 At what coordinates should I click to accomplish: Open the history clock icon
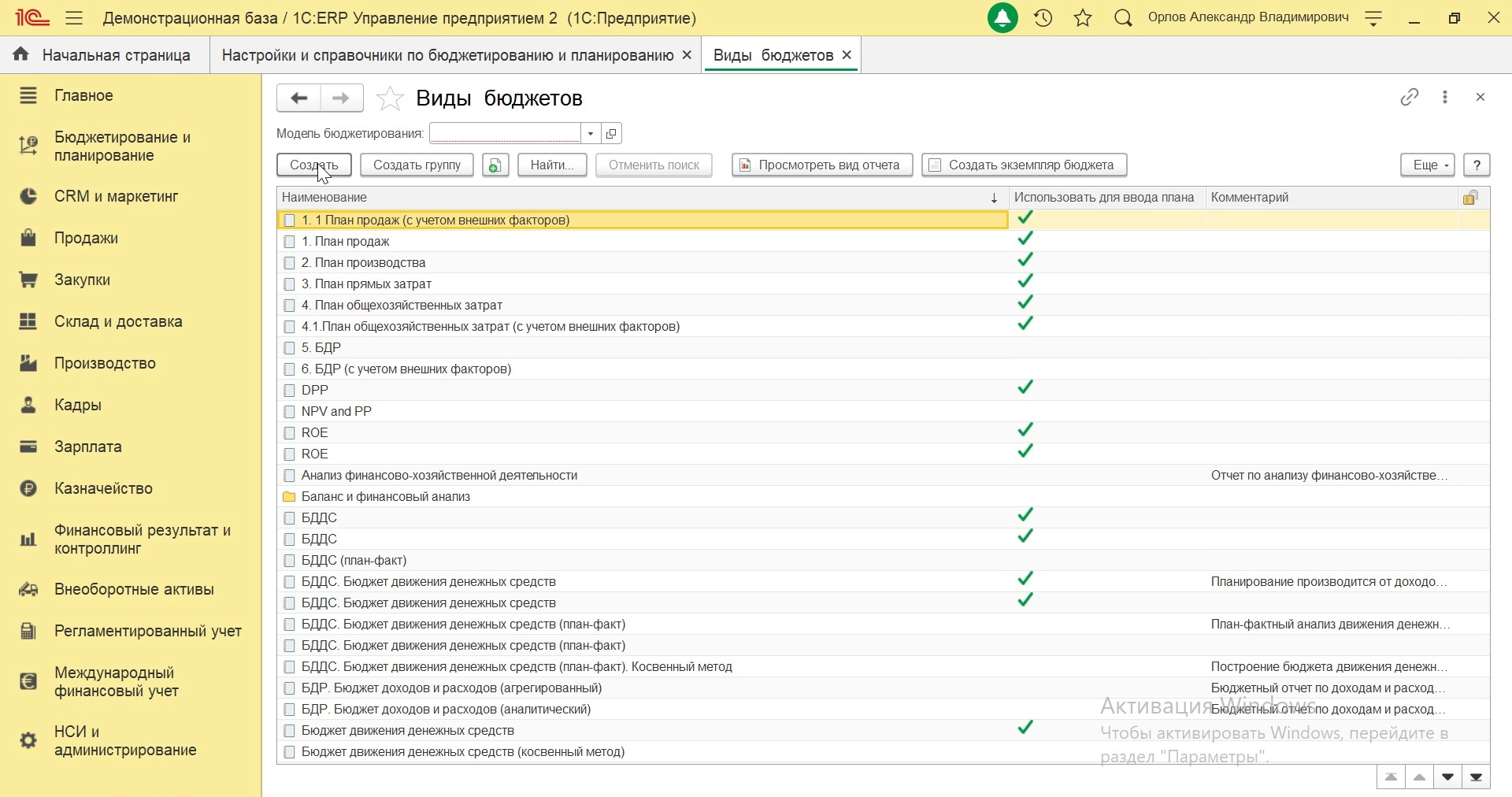coord(1044,18)
